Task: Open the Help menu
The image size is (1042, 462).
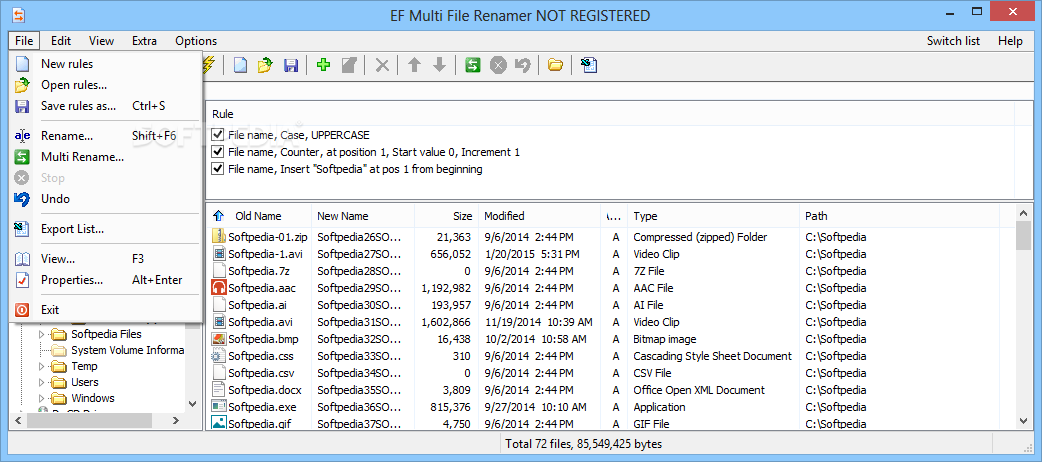Action: pos(1010,41)
